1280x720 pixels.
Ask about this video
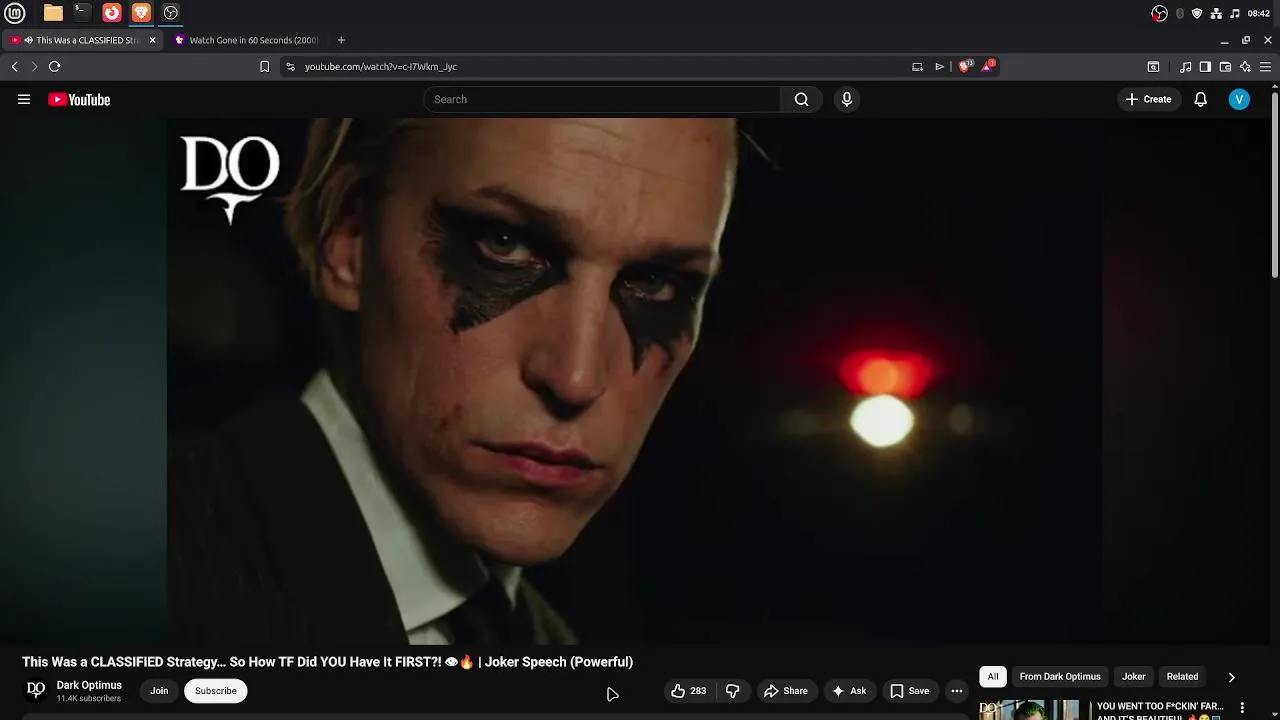848,691
